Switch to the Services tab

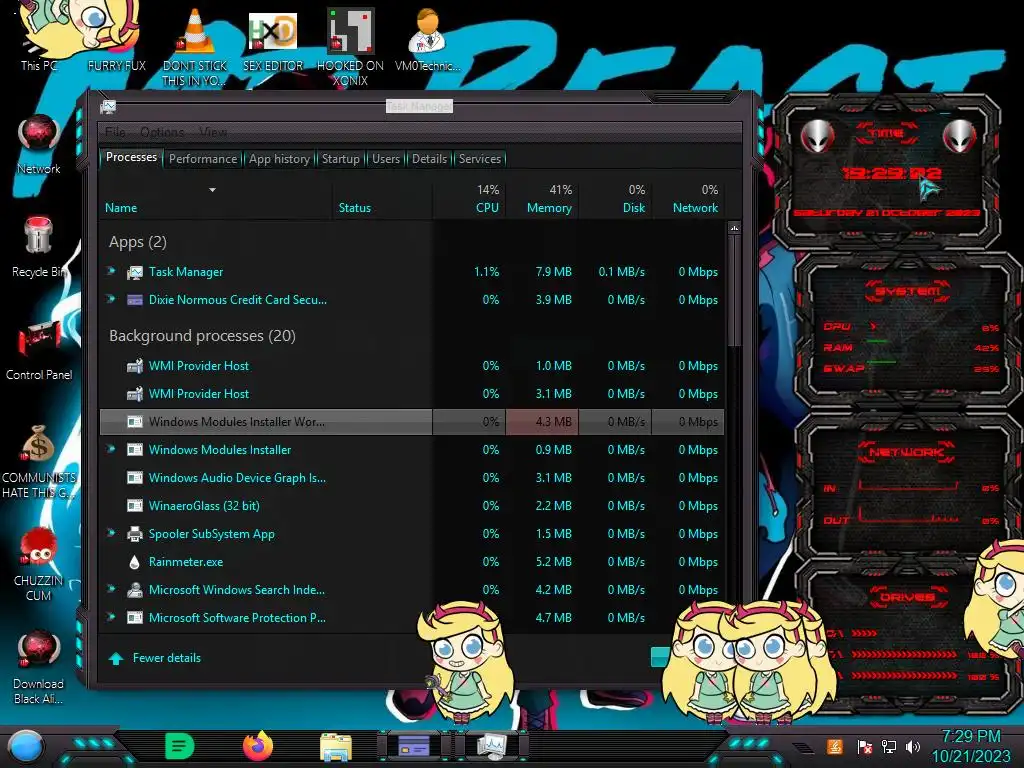point(479,159)
